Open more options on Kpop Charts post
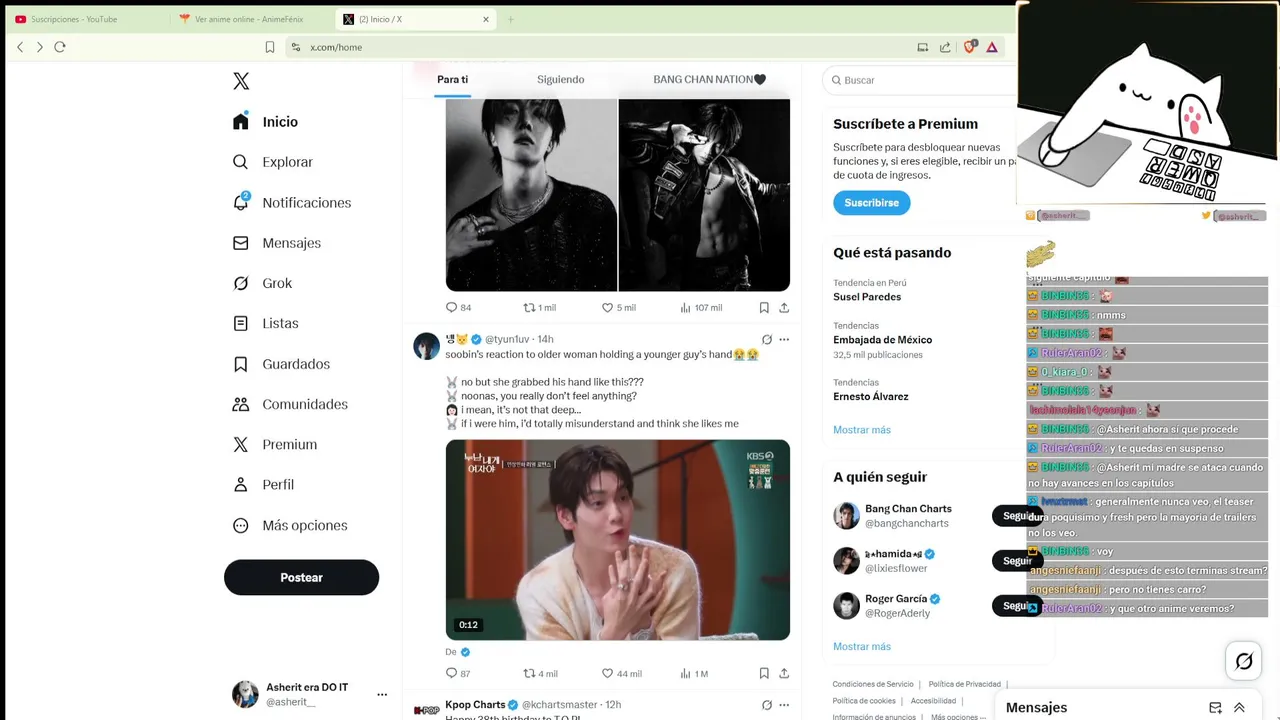The width and height of the screenshot is (1280, 720). [784, 705]
